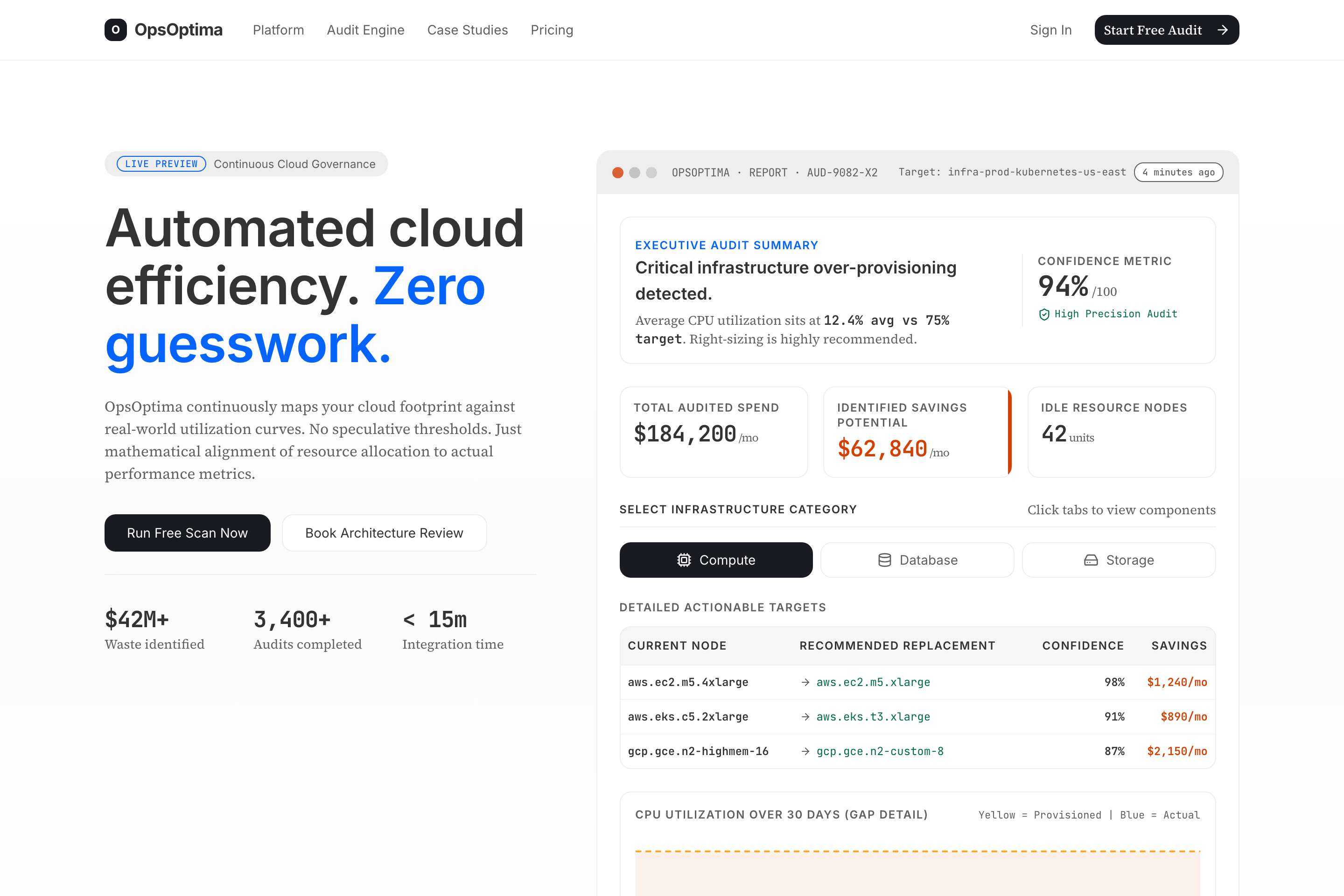Viewport: 1344px width, 896px height.
Task: Click the arrow before gcp.gce.n2-custom-8
Action: coord(805,751)
